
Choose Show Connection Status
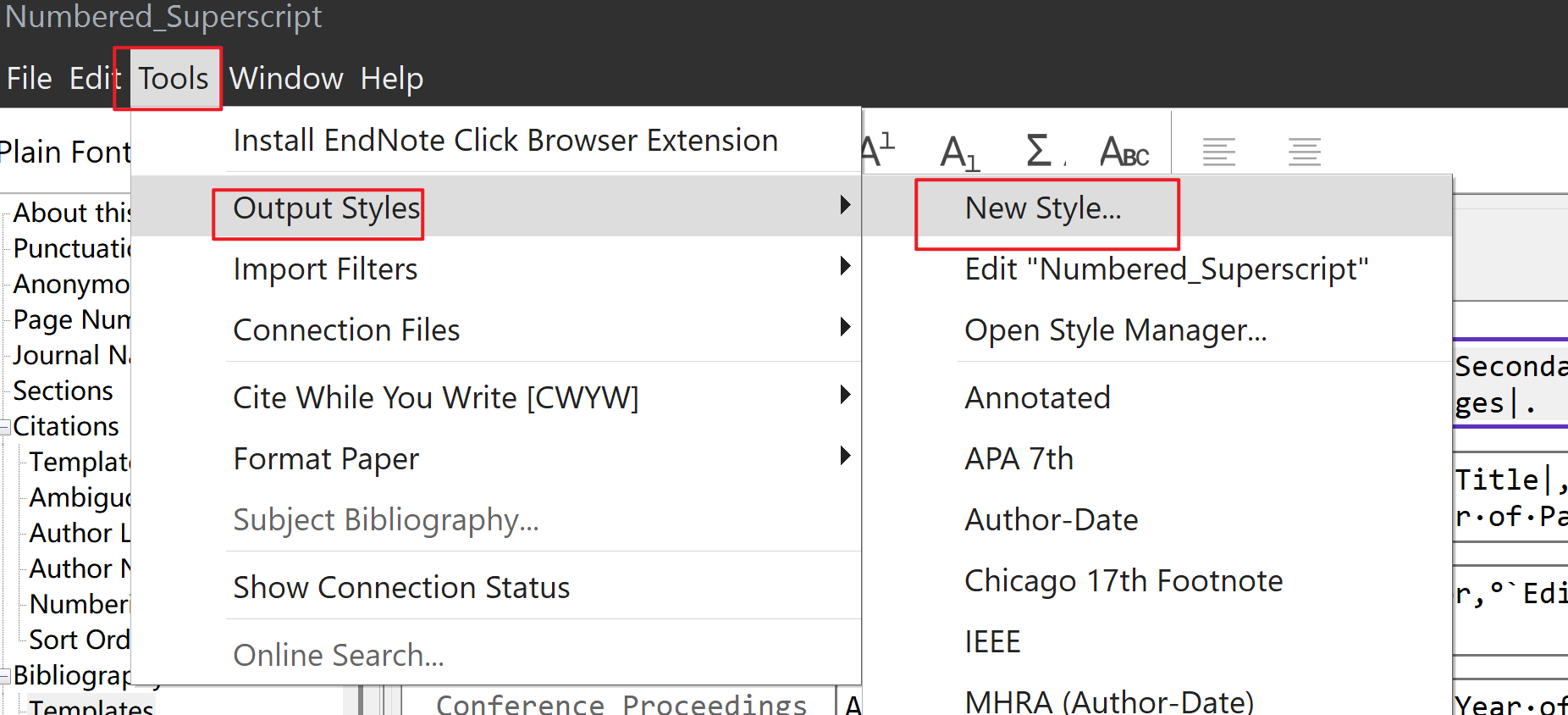400,588
